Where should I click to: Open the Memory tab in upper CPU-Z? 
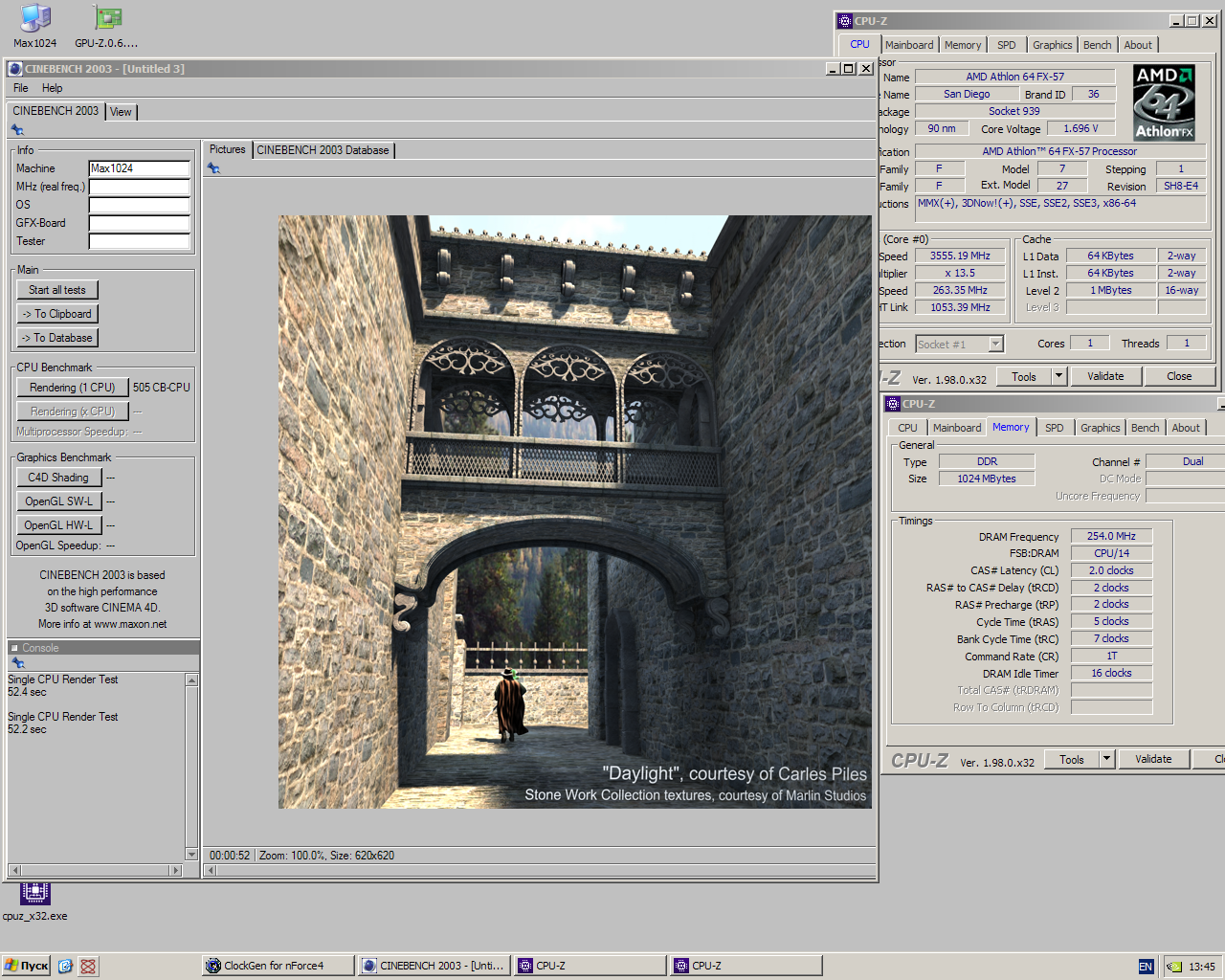click(963, 45)
